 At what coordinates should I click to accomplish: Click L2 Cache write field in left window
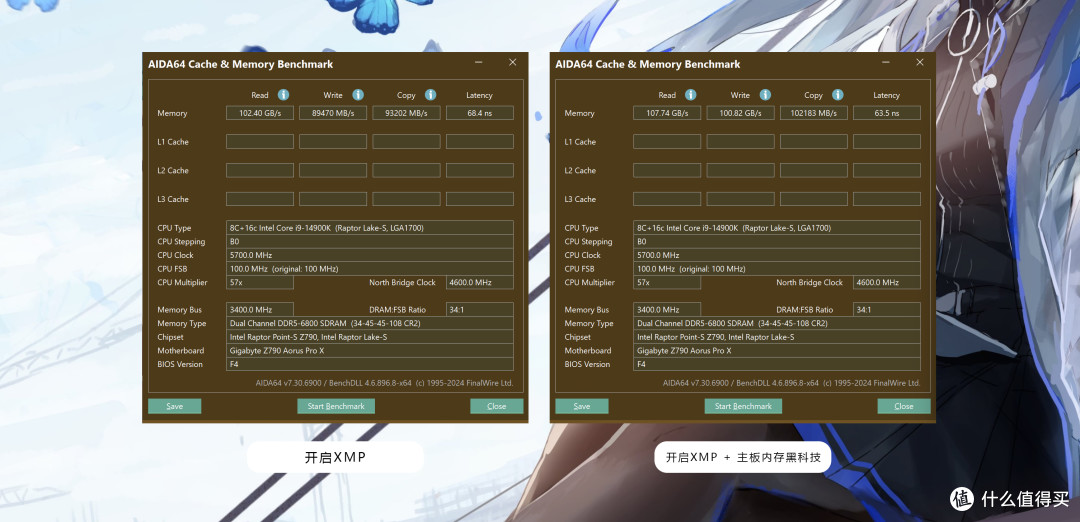click(x=333, y=170)
